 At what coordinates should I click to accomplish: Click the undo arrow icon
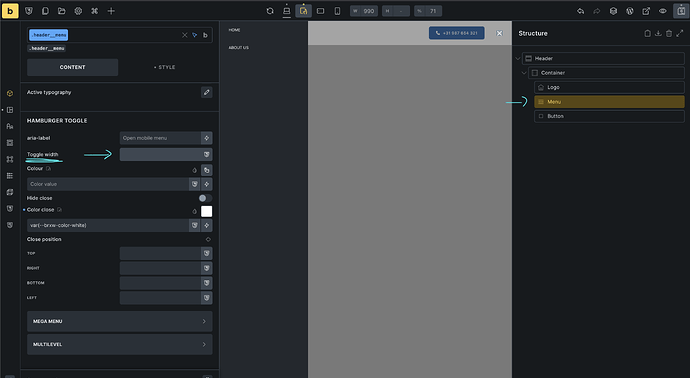point(580,11)
